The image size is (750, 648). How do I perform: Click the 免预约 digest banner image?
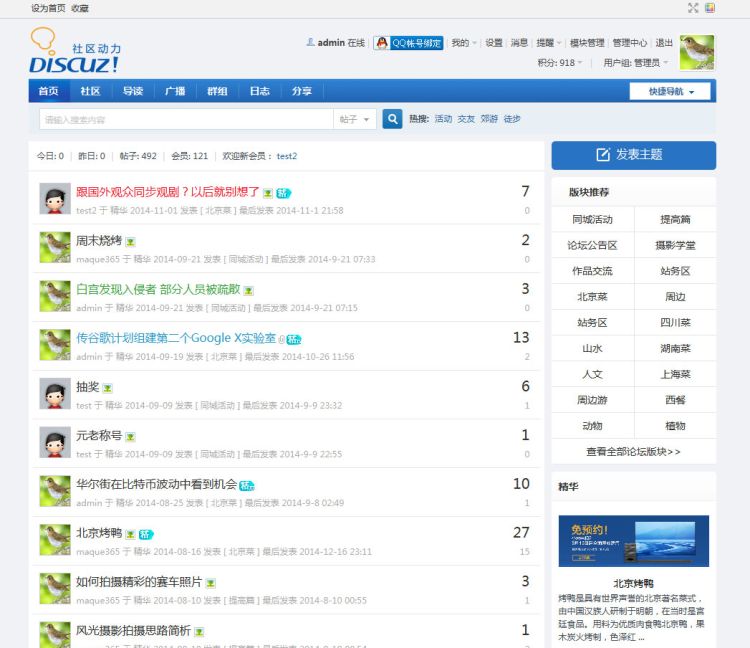634,541
